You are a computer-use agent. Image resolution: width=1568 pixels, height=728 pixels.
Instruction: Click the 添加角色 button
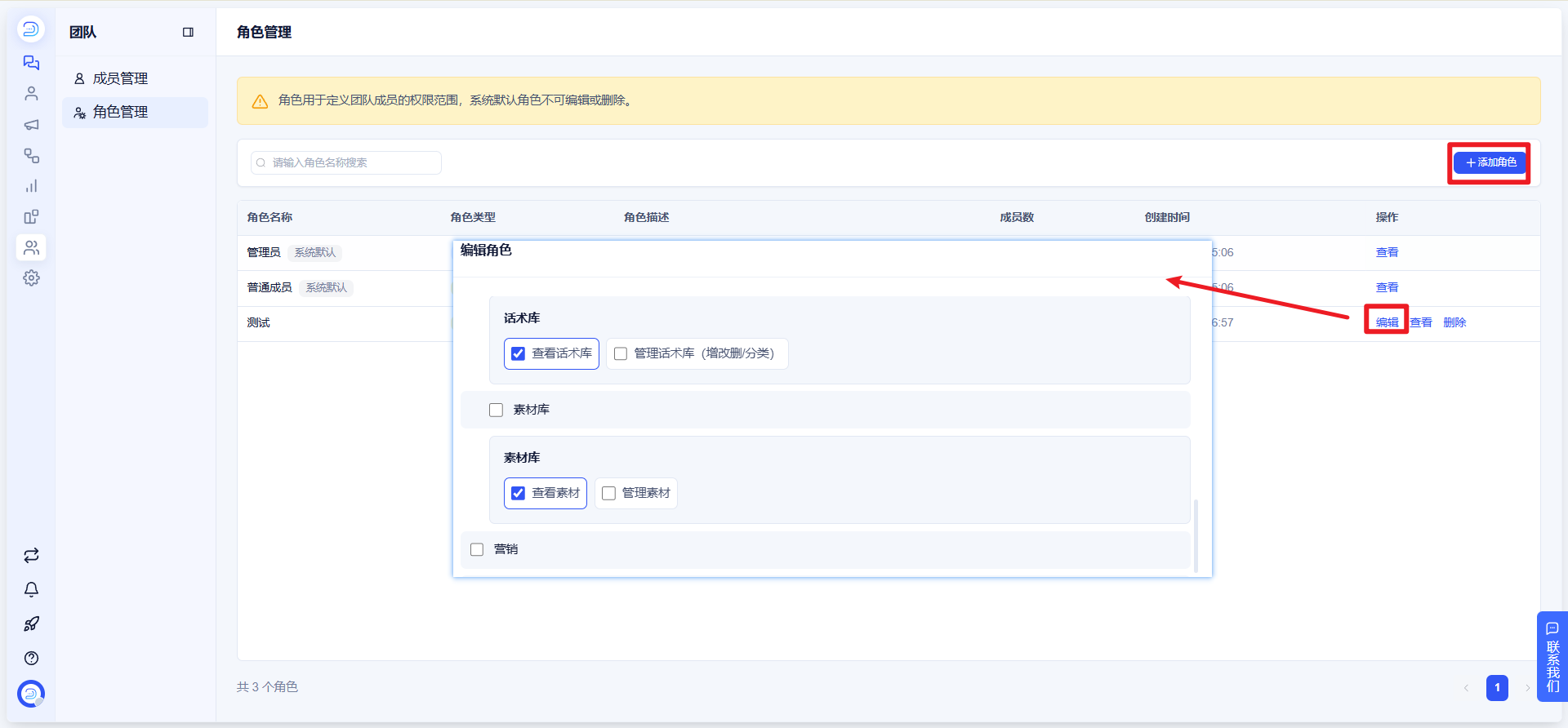[x=1490, y=162]
